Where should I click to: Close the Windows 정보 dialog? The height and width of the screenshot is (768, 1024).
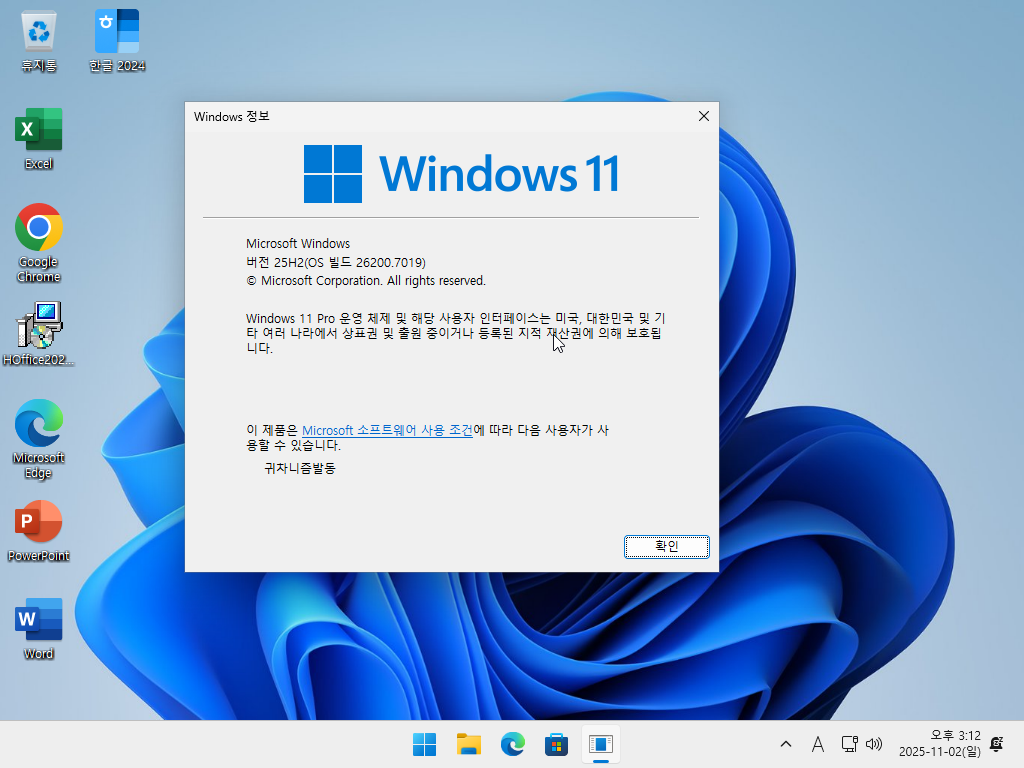(x=703, y=116)
